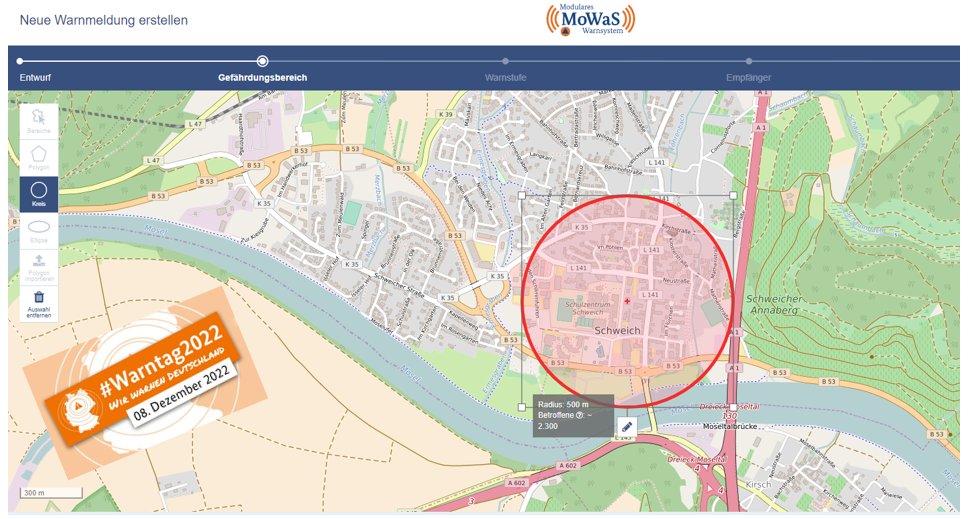Image resolution: width=970 pixels, height=519 pixels.
Task: Select the Polygon drawing tool
Action: (39, 158)
